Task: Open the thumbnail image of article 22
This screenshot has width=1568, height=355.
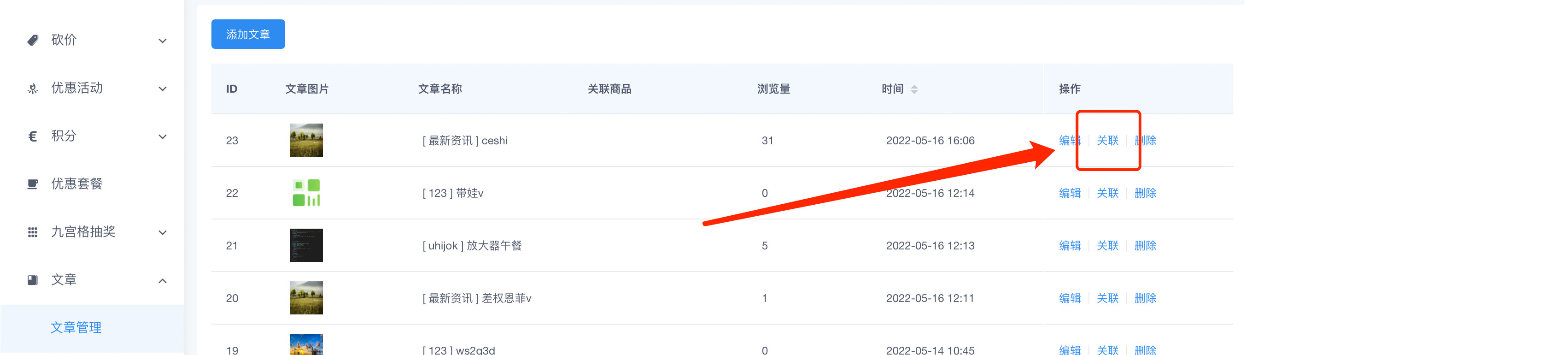Action: click(x=306, y=192)
